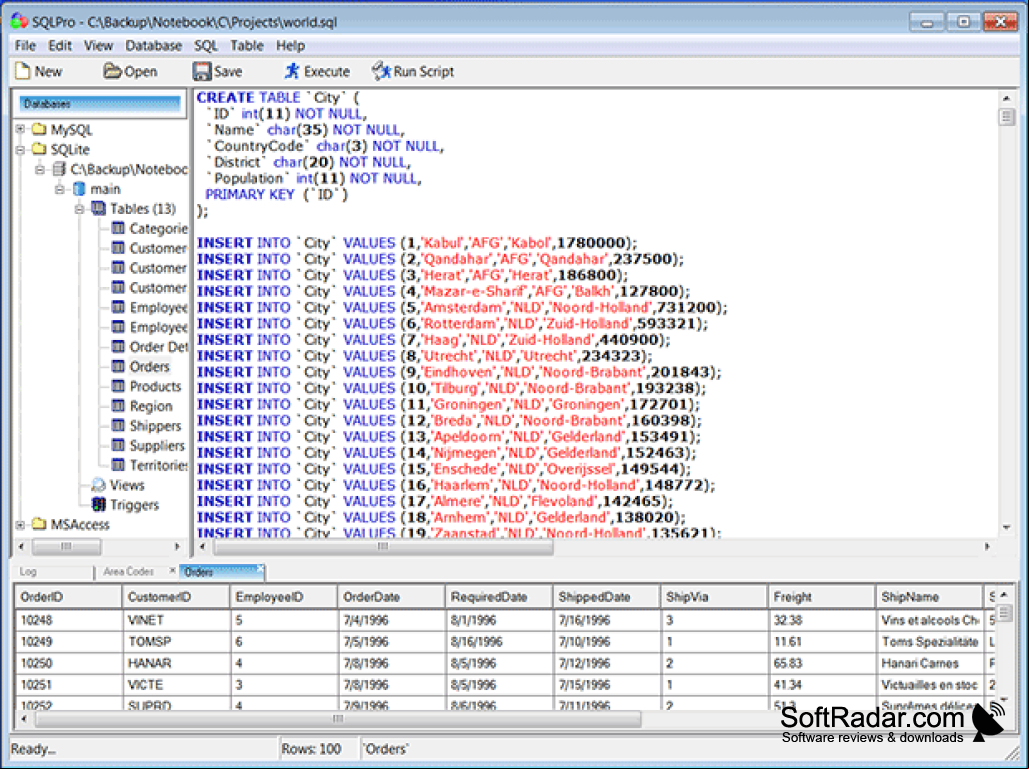Select the C:\Backup\Noteboc database file icon

[x=59, y=169]
